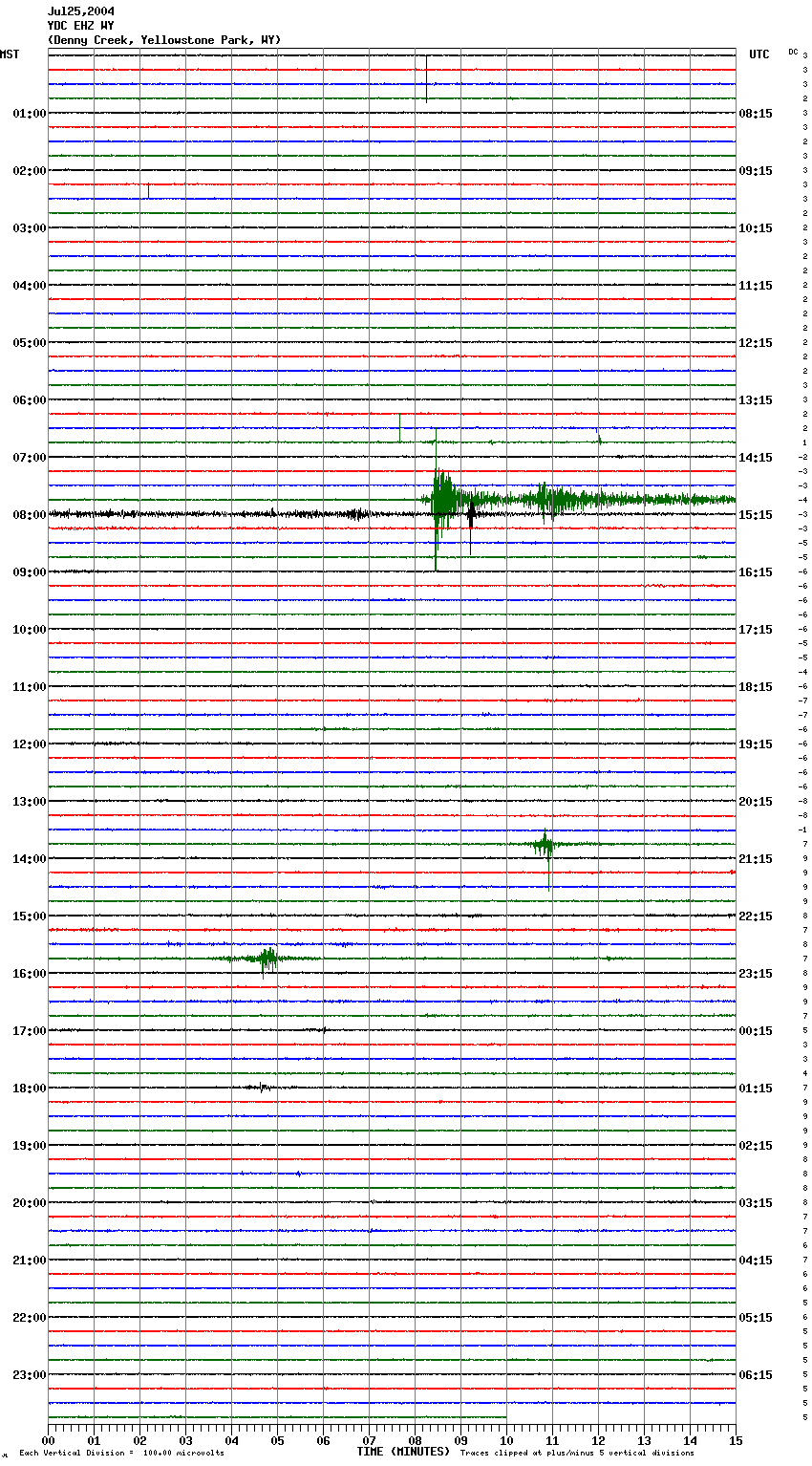Click the "14:15" UTC time label
The image size is (812, 1466).
pyautogui.click(x=756, y=458)
